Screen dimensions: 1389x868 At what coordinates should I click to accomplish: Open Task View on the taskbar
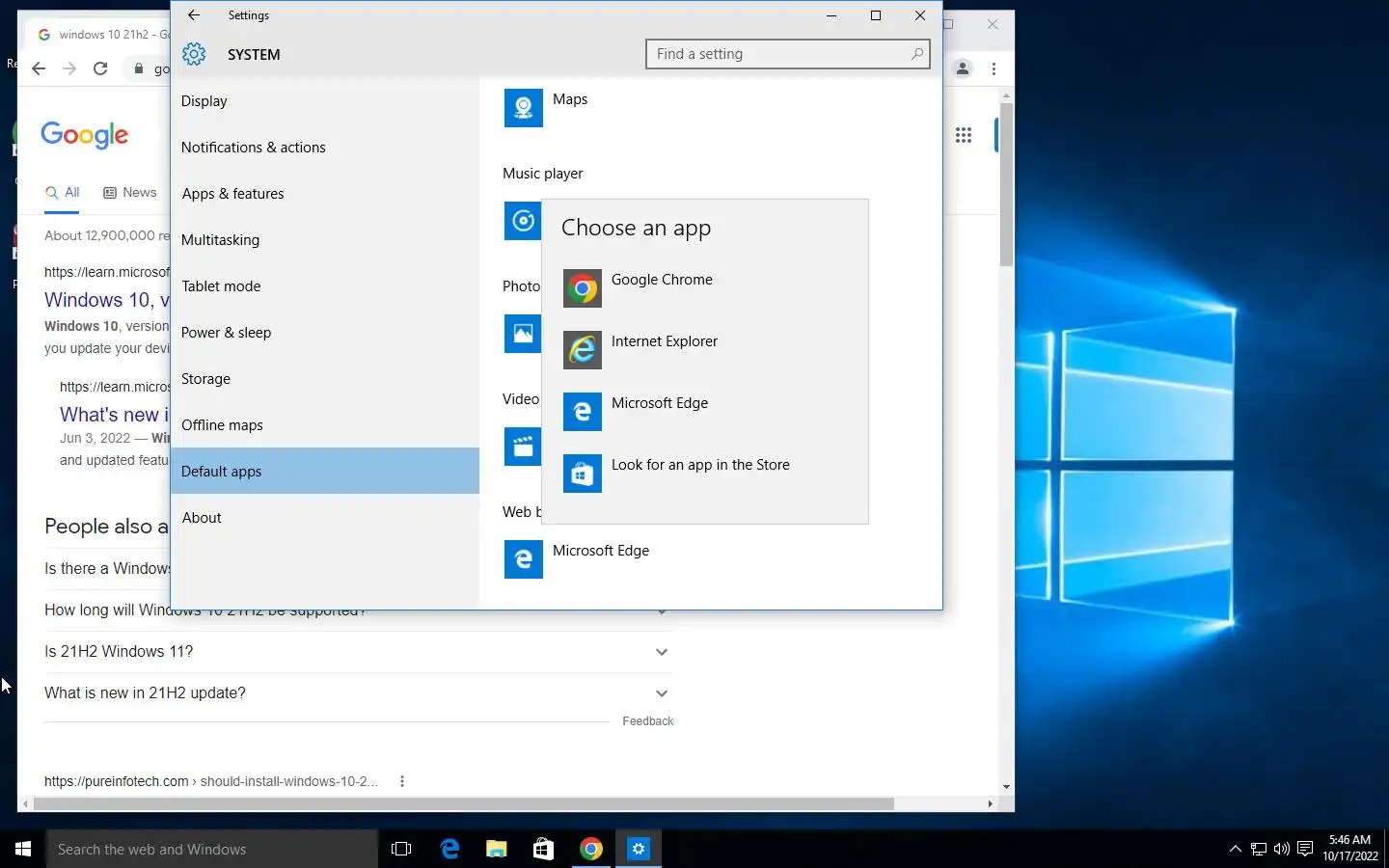coord(401,849)
